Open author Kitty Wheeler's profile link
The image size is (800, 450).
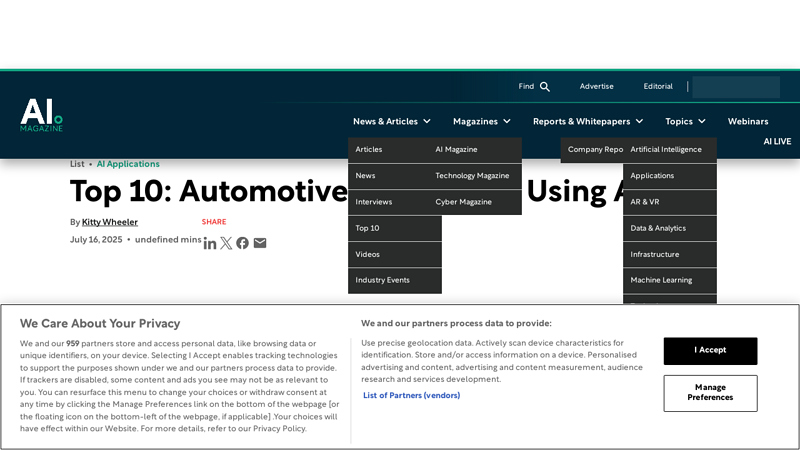coord(110,222)
